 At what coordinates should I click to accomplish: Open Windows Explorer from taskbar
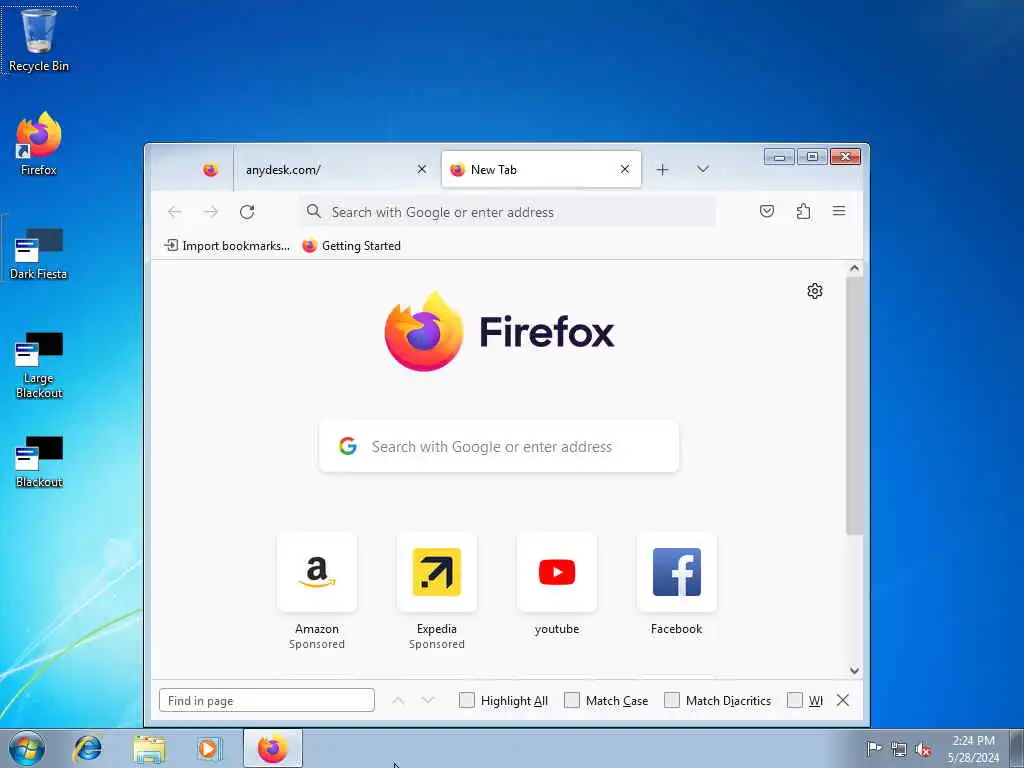tap(150, 748)
